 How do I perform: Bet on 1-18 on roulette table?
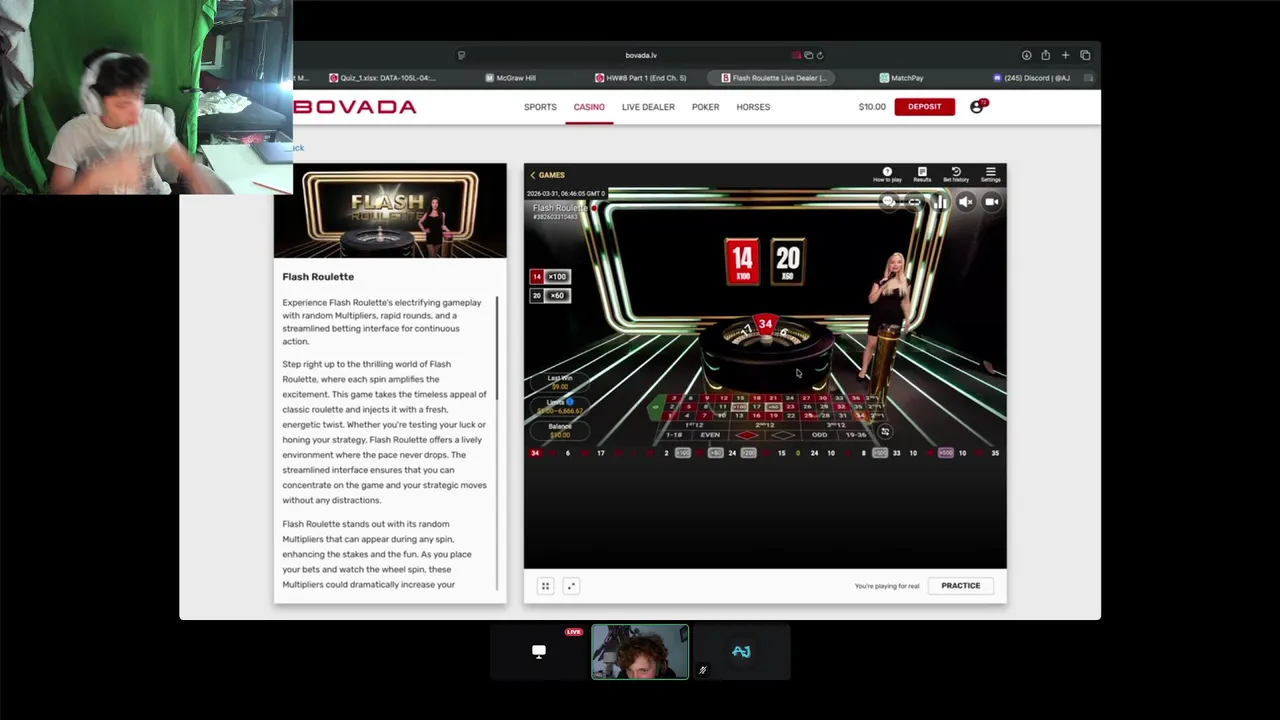(x=674, y=435)
